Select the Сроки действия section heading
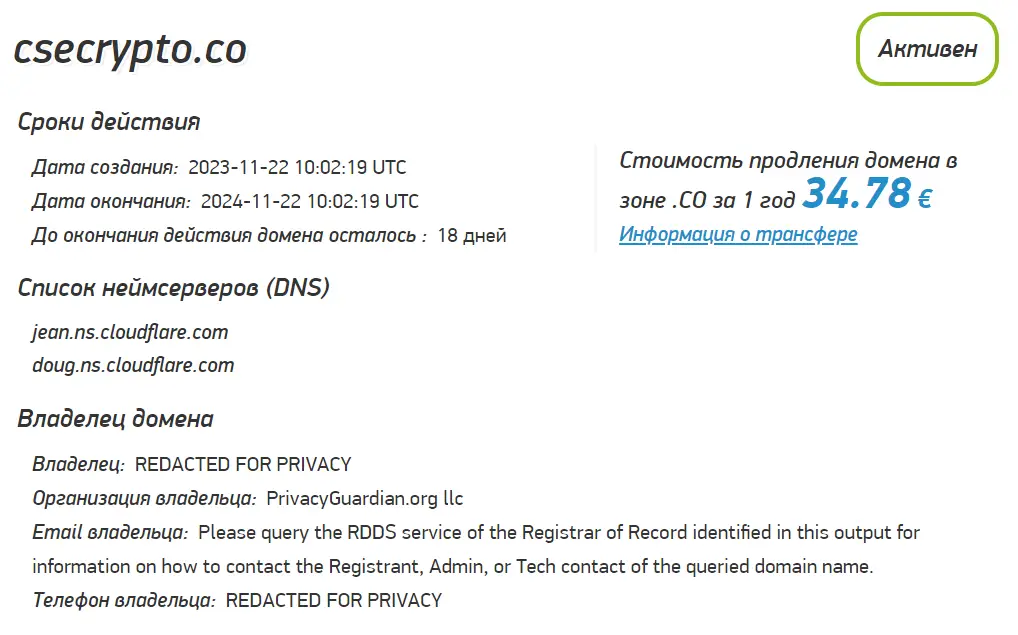The image size is (1018, 635). point(110,121)
